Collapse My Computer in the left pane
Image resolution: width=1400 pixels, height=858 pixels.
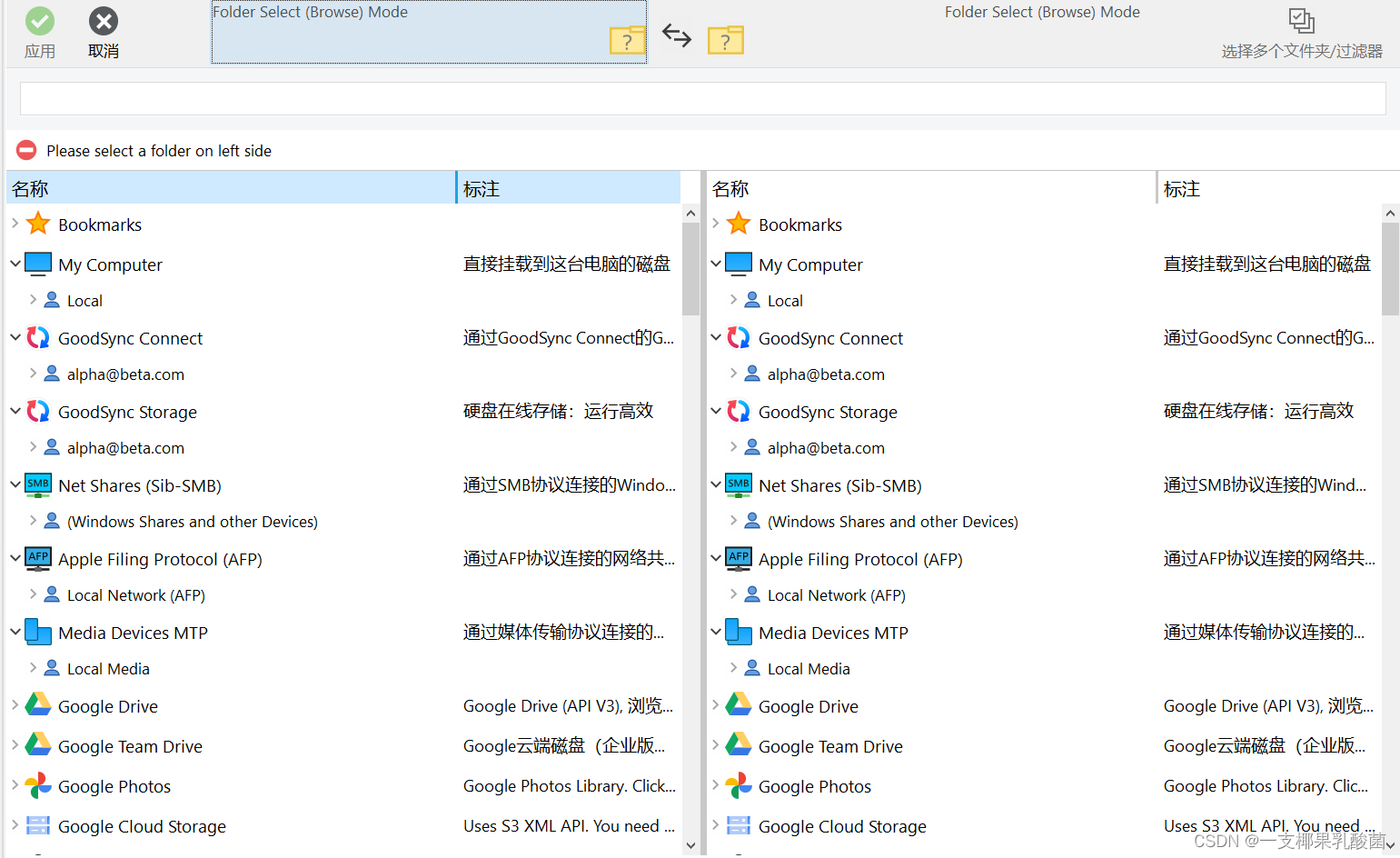[x=15, y=264]
